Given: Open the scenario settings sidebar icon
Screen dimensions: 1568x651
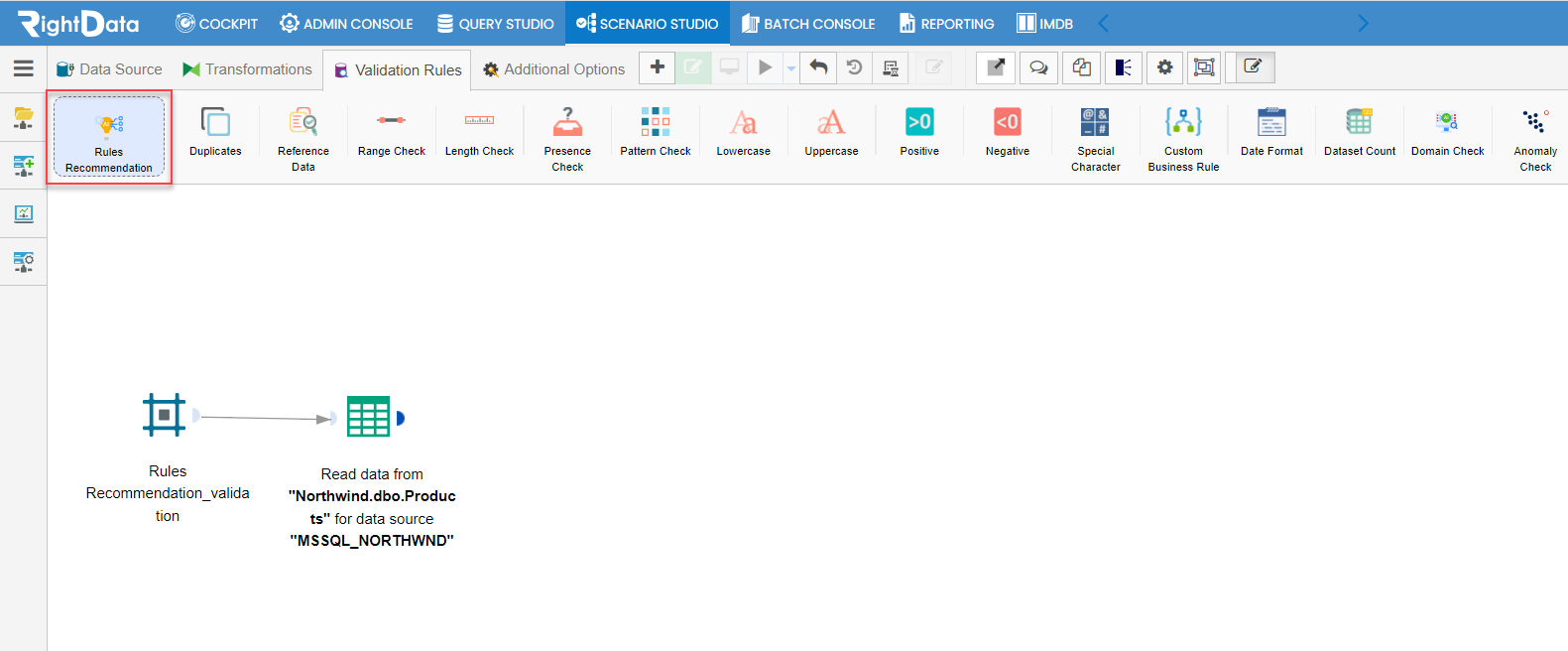Looking at the screenshot, I should point(23,262).
